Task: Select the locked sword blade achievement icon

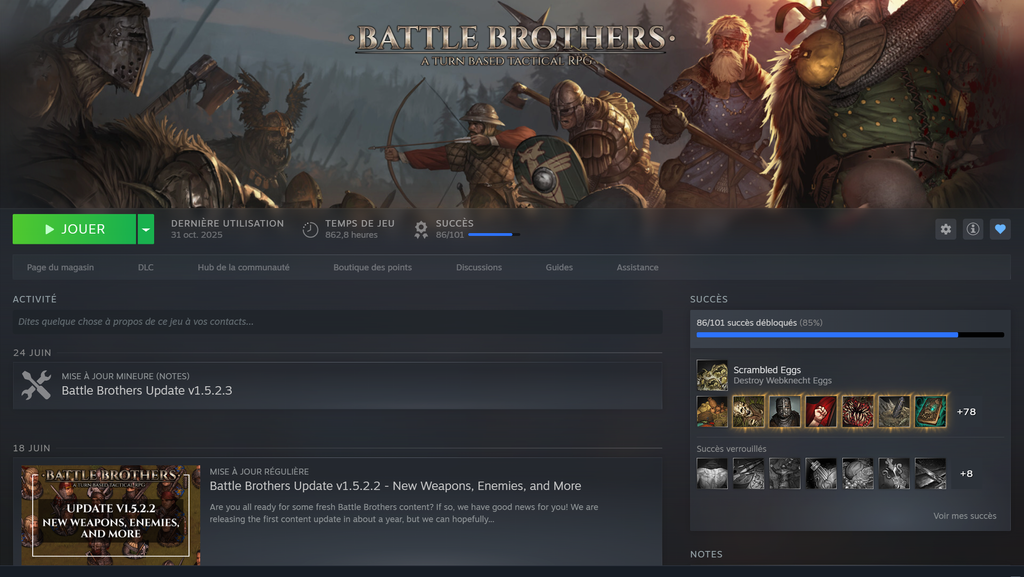Action: [931, 473]
